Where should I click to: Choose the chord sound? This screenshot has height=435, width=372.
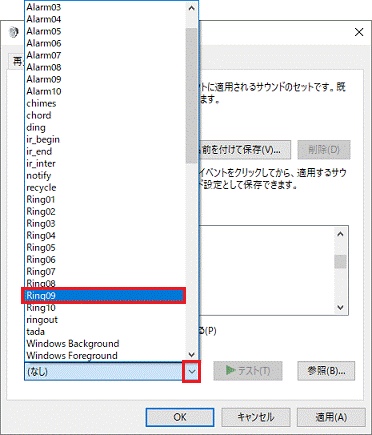105,115
